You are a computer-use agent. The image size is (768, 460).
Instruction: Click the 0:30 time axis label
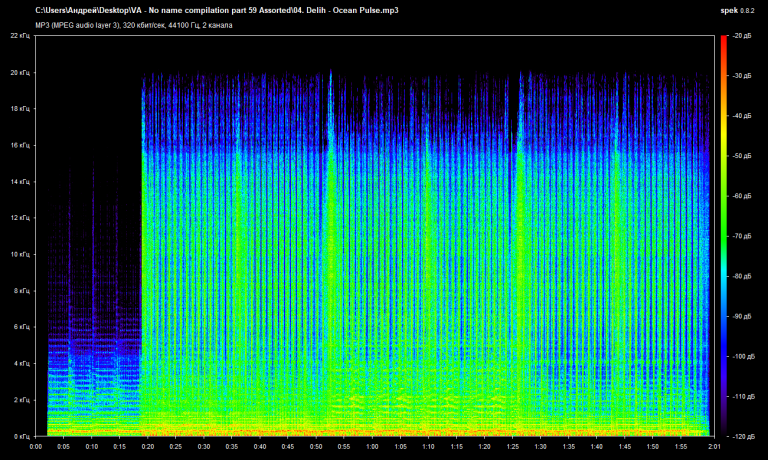click(x=204, y=447)
